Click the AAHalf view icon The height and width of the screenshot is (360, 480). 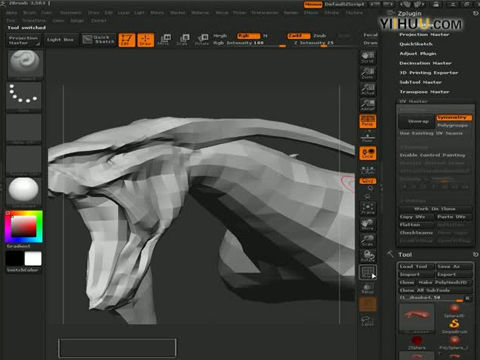[368, 105]
